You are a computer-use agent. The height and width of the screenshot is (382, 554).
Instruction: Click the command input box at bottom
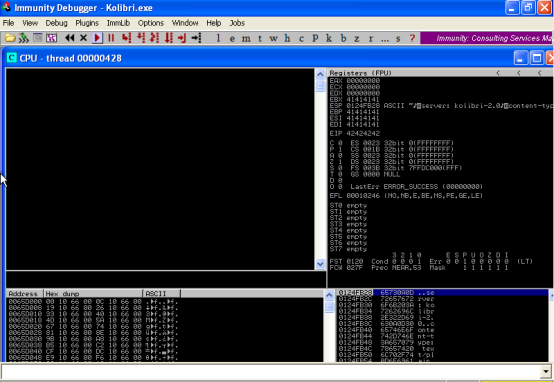point(271,372)
